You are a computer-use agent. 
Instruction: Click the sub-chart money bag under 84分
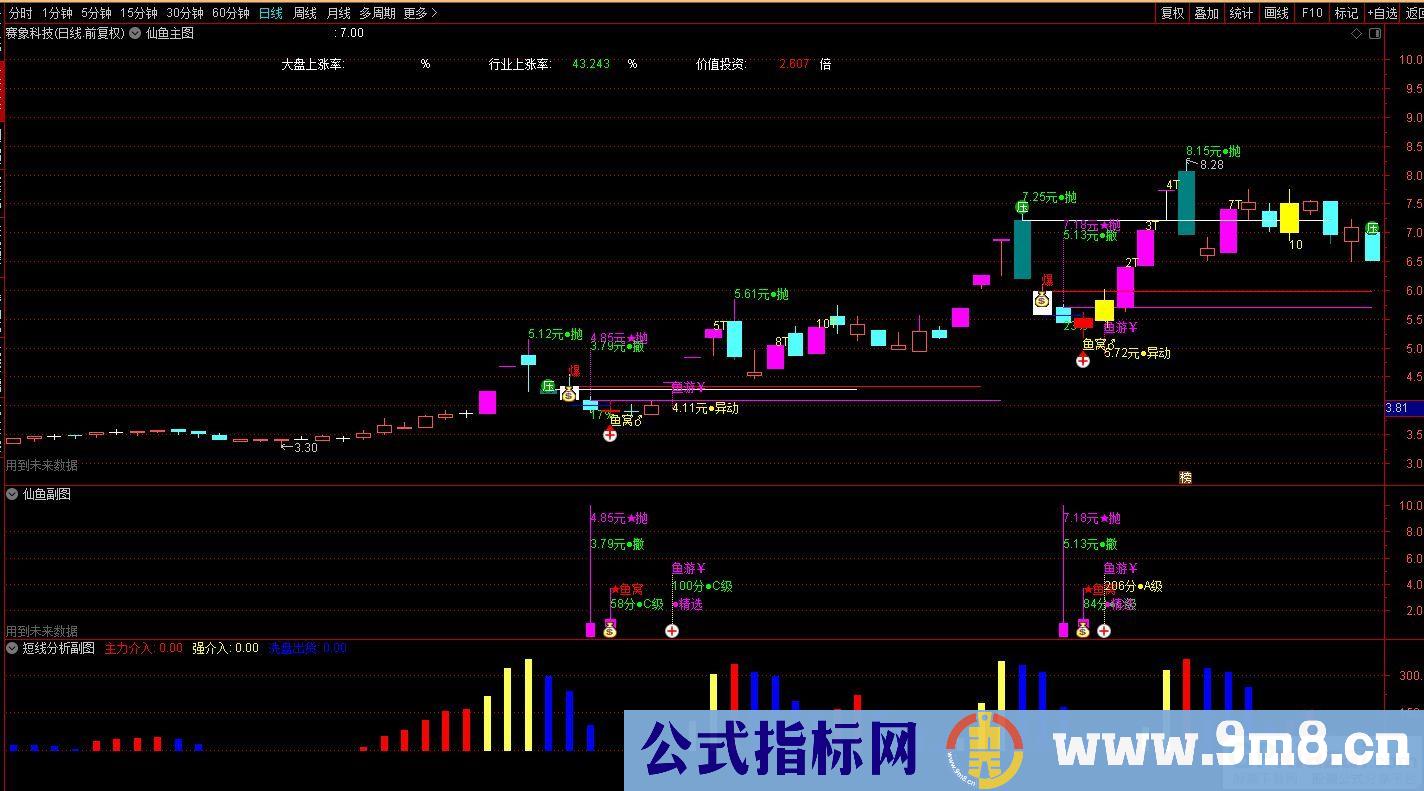1083,629
